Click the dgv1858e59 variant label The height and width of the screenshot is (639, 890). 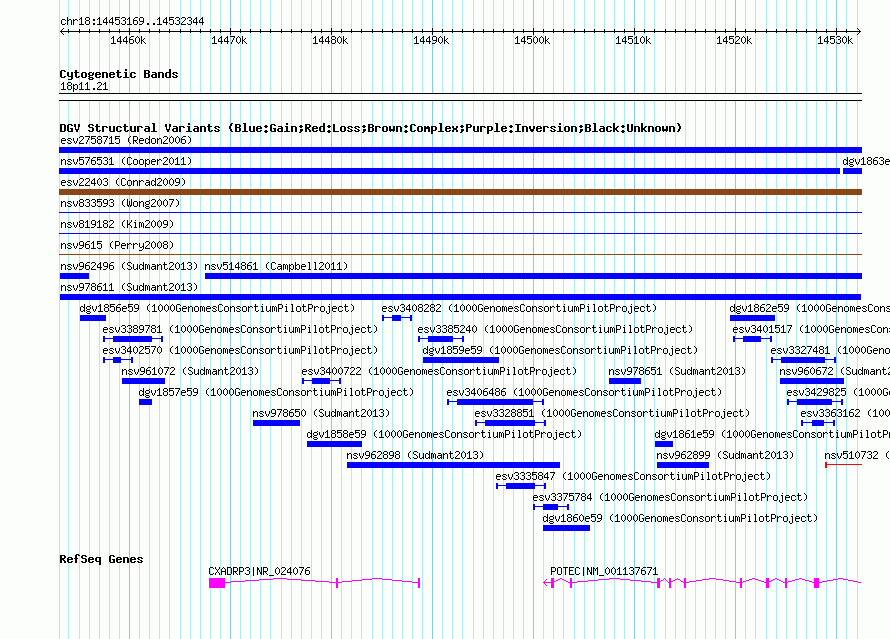pos(444,434)
